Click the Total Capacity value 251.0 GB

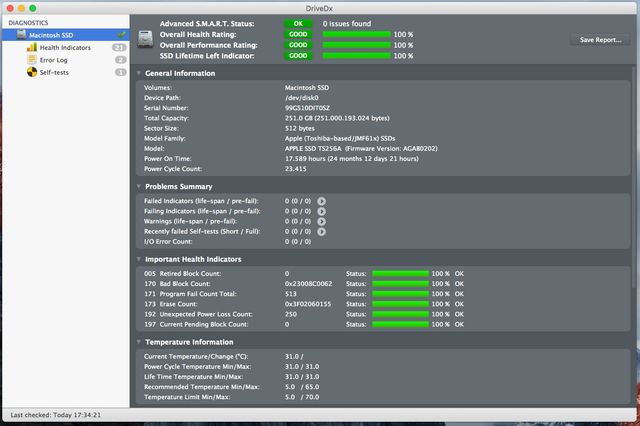337,118
